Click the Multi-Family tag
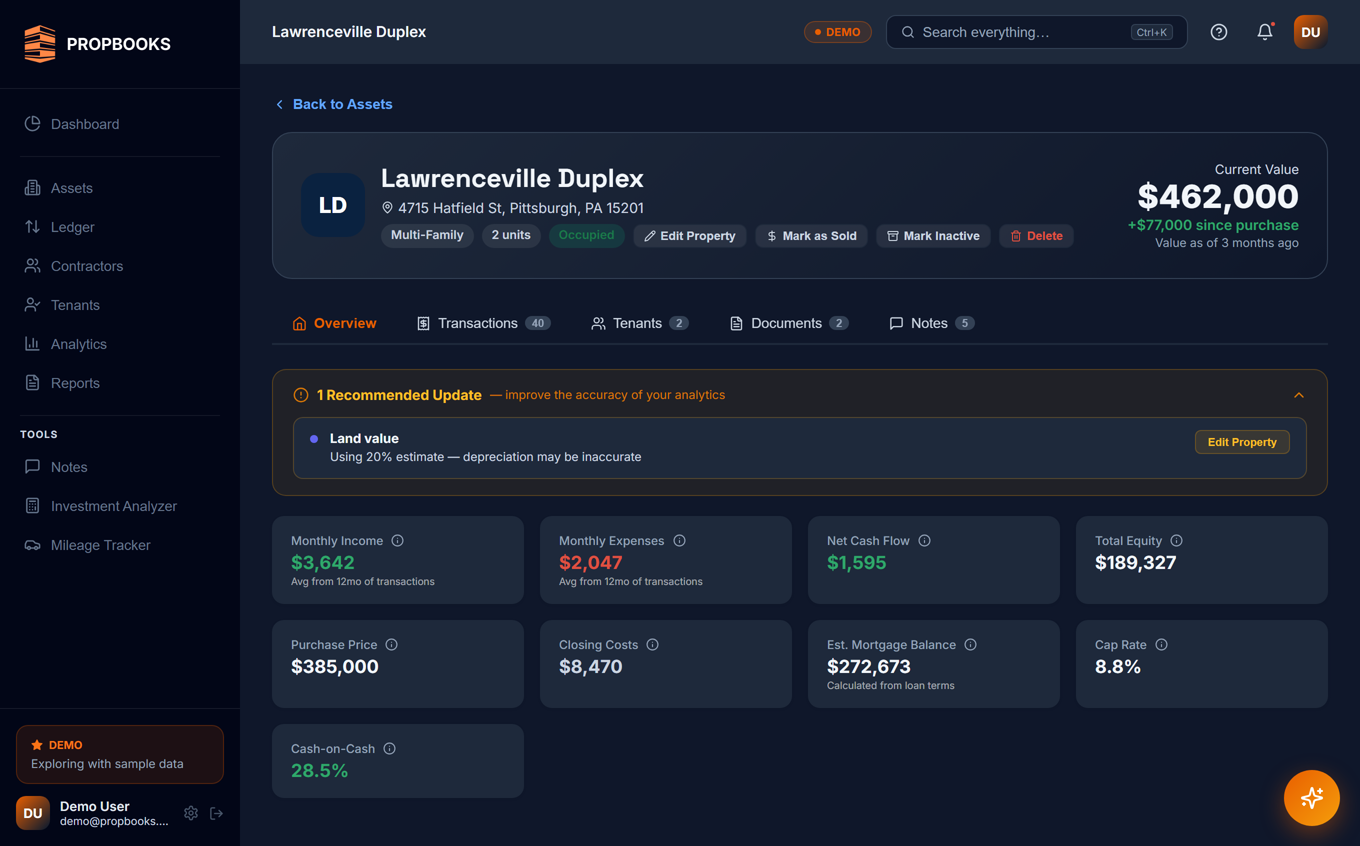The image size is (1360, 846). coord(427,235)
